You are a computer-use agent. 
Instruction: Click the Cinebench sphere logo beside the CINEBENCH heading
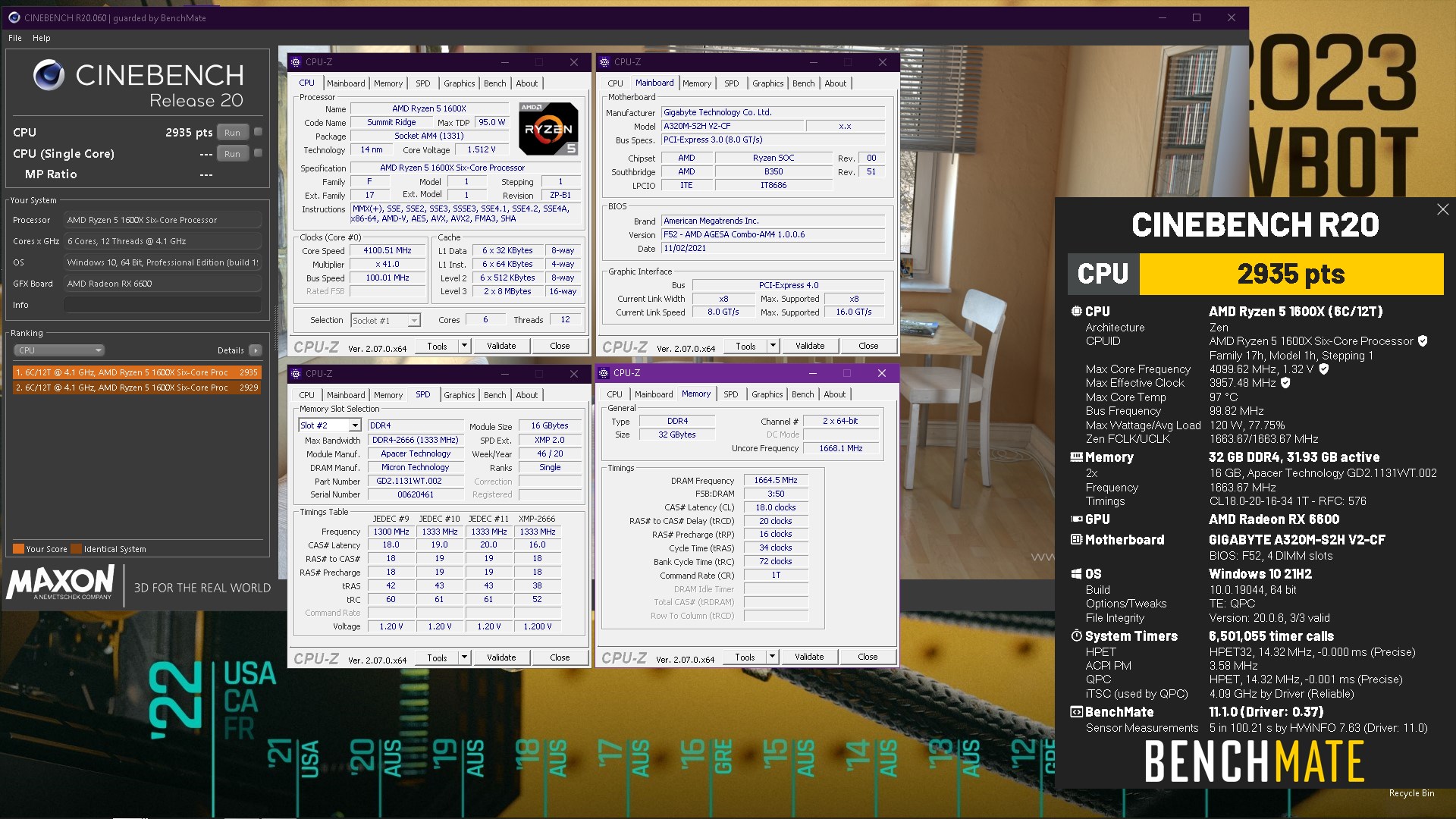pos(49,75)
